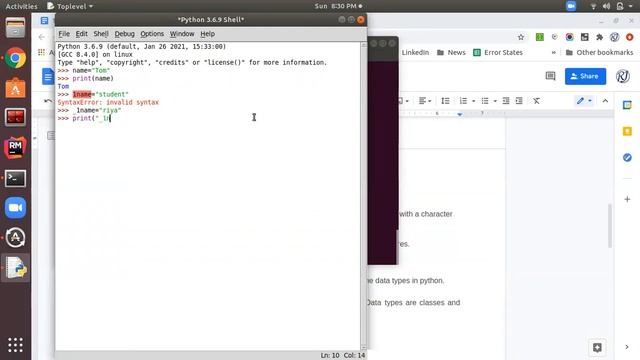
Task: Open the Window menu in IDLE
Action: tap(182, 34)
